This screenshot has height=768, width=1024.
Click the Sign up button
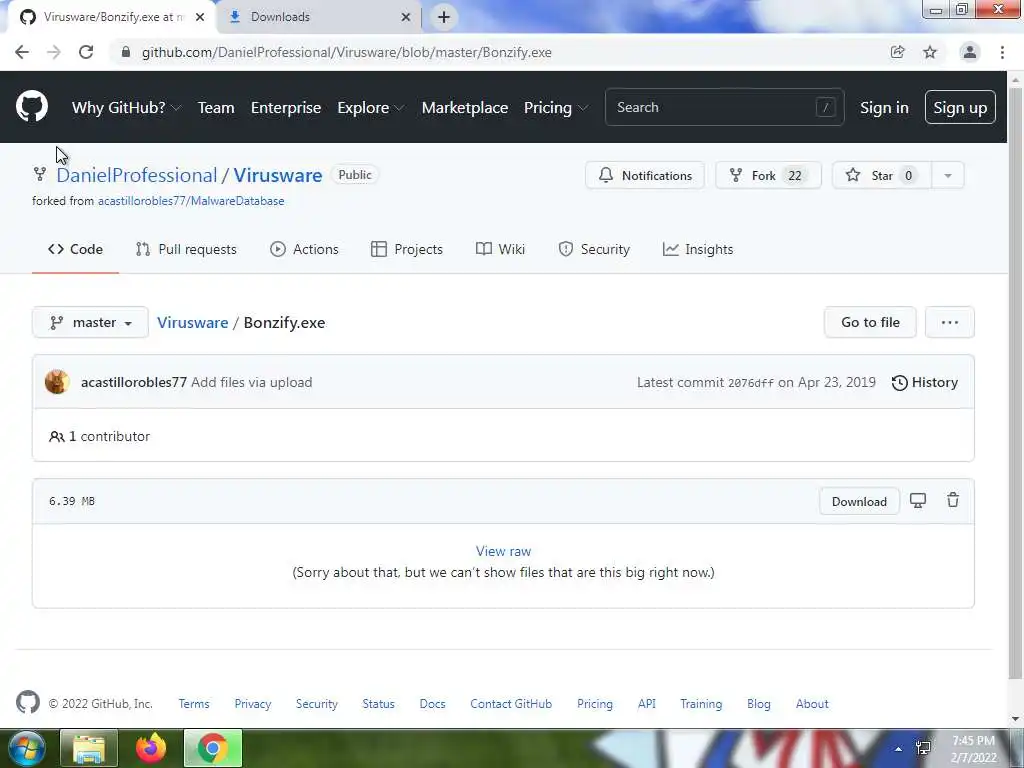pos(960,107)
